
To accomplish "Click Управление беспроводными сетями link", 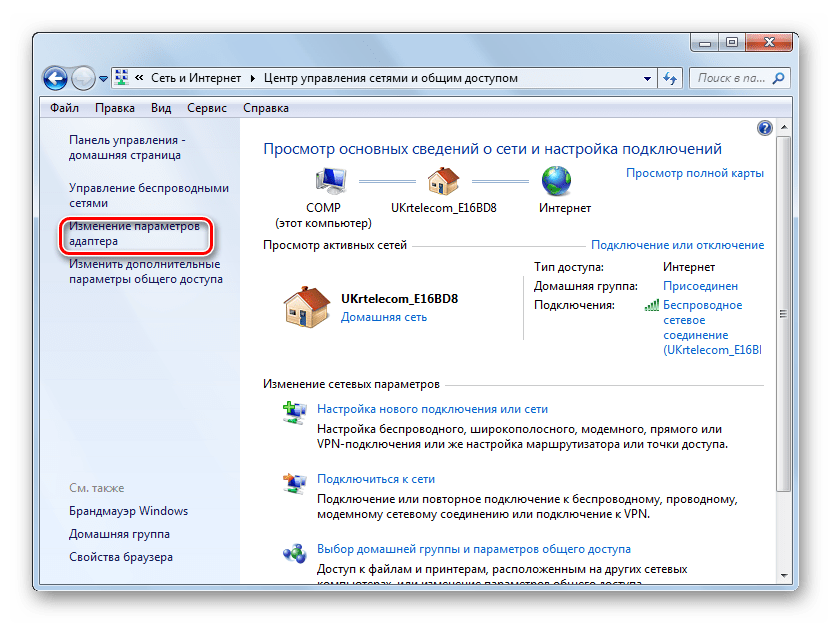I will point(148,195).
